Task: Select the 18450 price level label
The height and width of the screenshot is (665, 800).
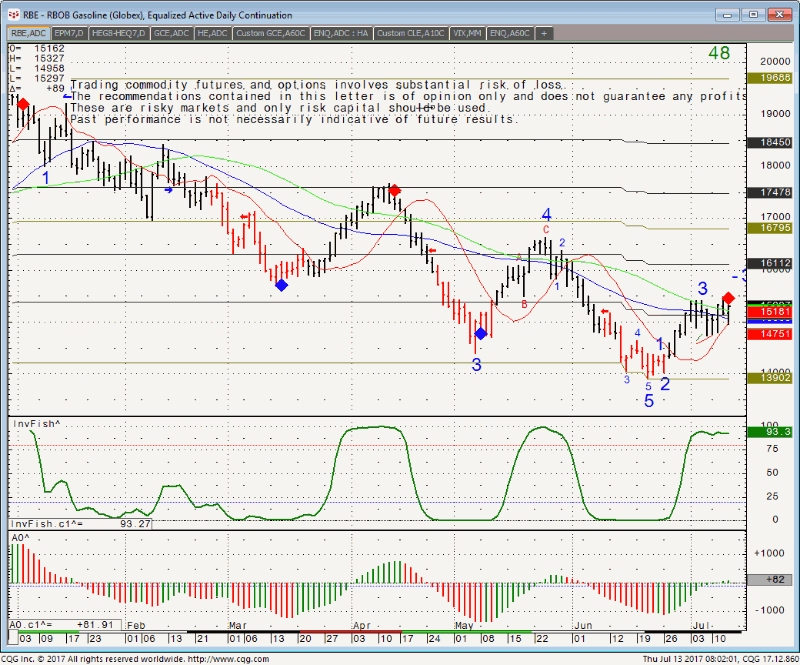Action: (x=769, y=142)
